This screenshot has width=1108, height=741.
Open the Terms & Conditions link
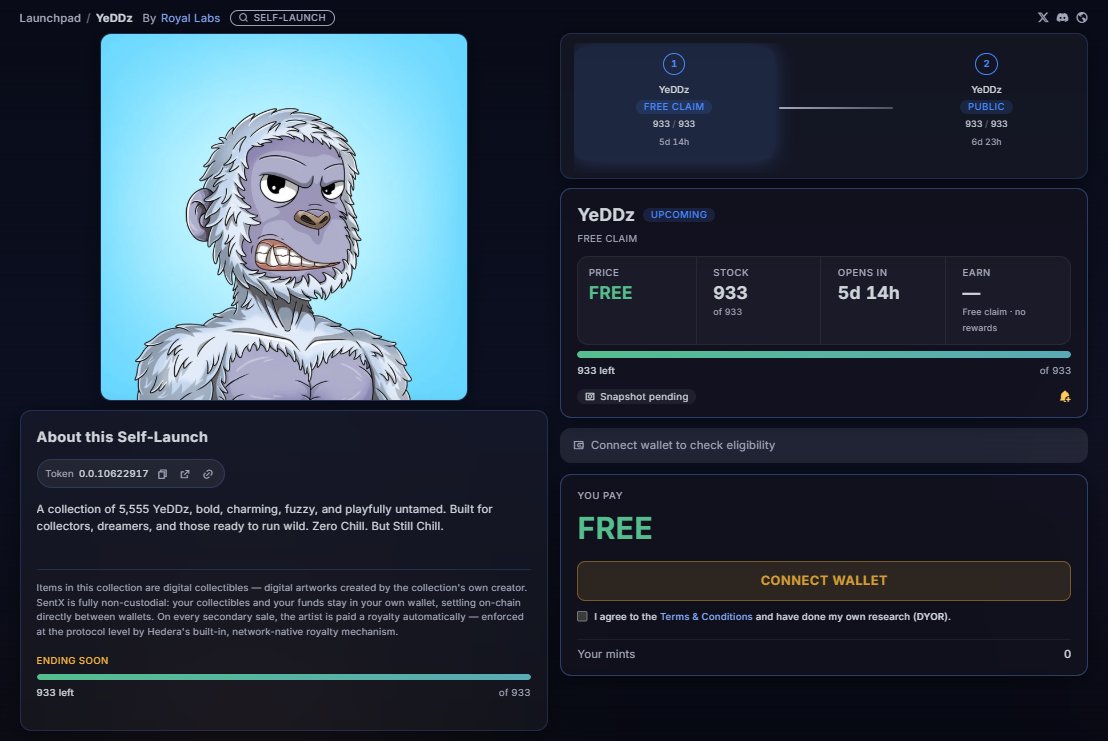[x=706, y=617]
